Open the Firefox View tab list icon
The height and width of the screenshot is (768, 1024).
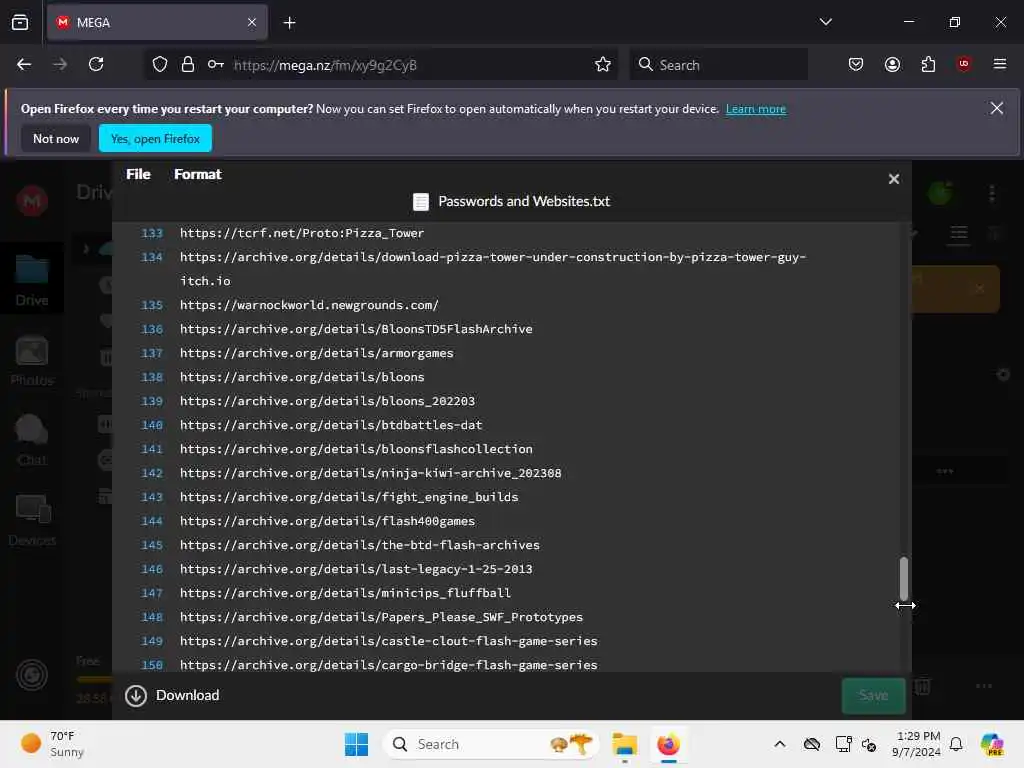tap(20, 22)
